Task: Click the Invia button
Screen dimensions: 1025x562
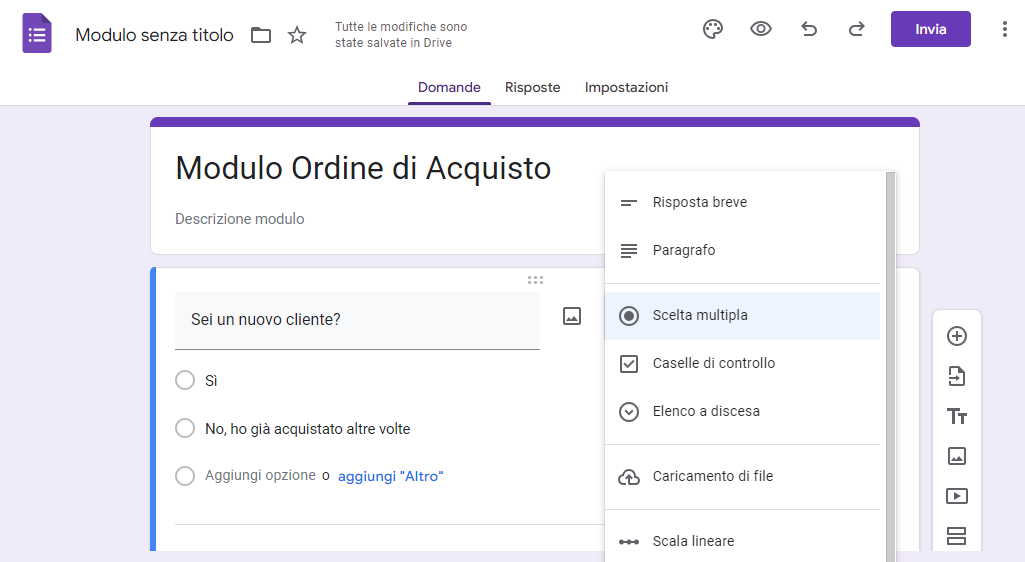Action: pos(930,29)
